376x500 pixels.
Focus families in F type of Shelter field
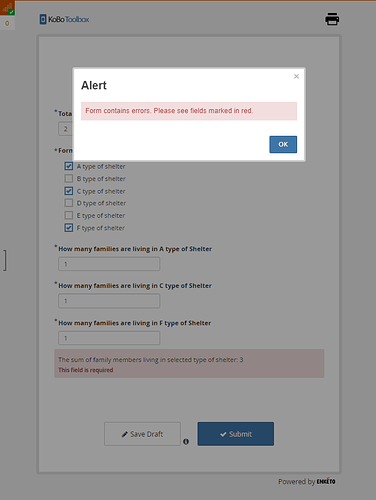pos(109,338)
